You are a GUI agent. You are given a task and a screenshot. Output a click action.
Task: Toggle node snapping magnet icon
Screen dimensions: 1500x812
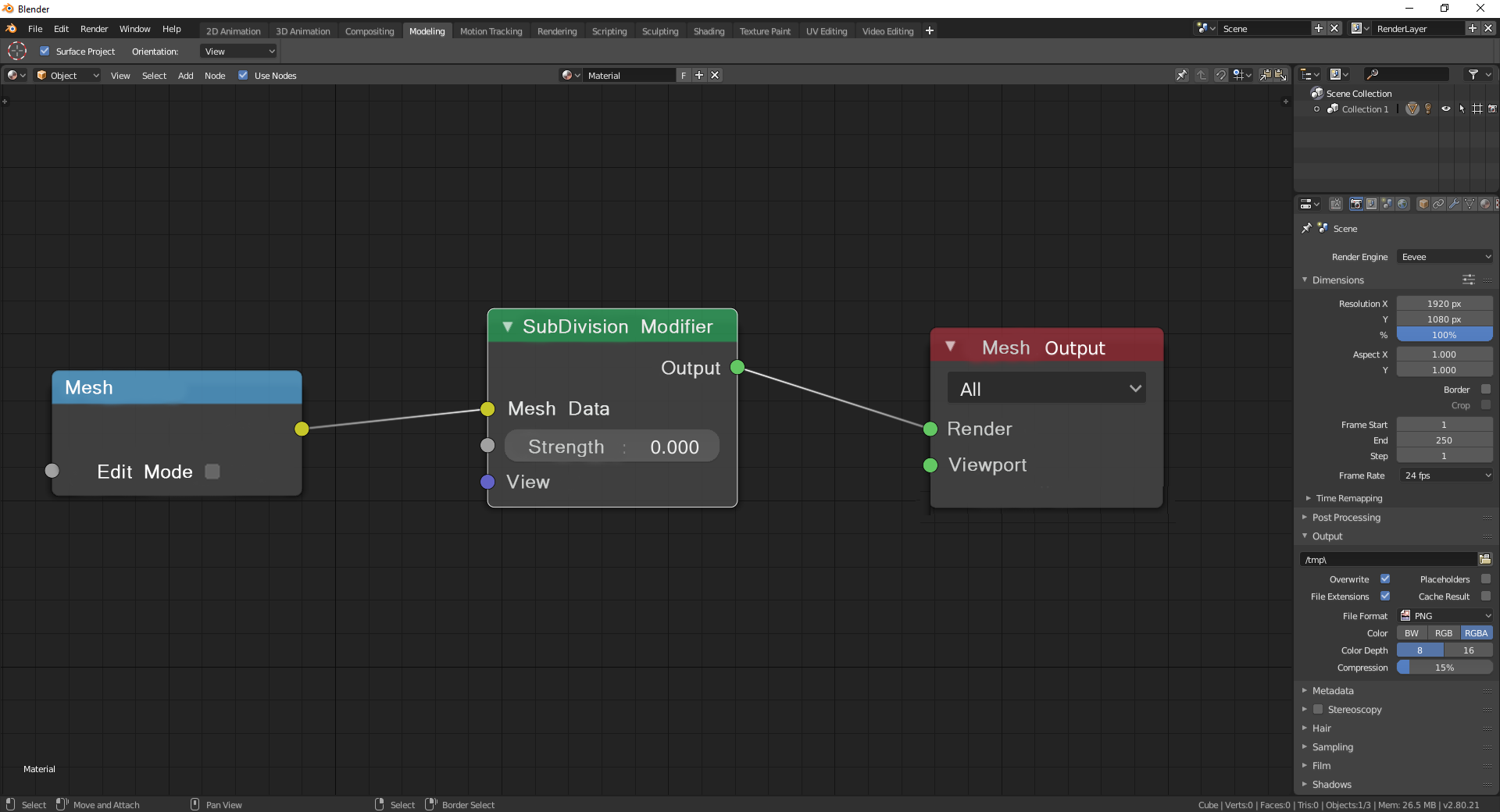click(x=1220, y=75)
